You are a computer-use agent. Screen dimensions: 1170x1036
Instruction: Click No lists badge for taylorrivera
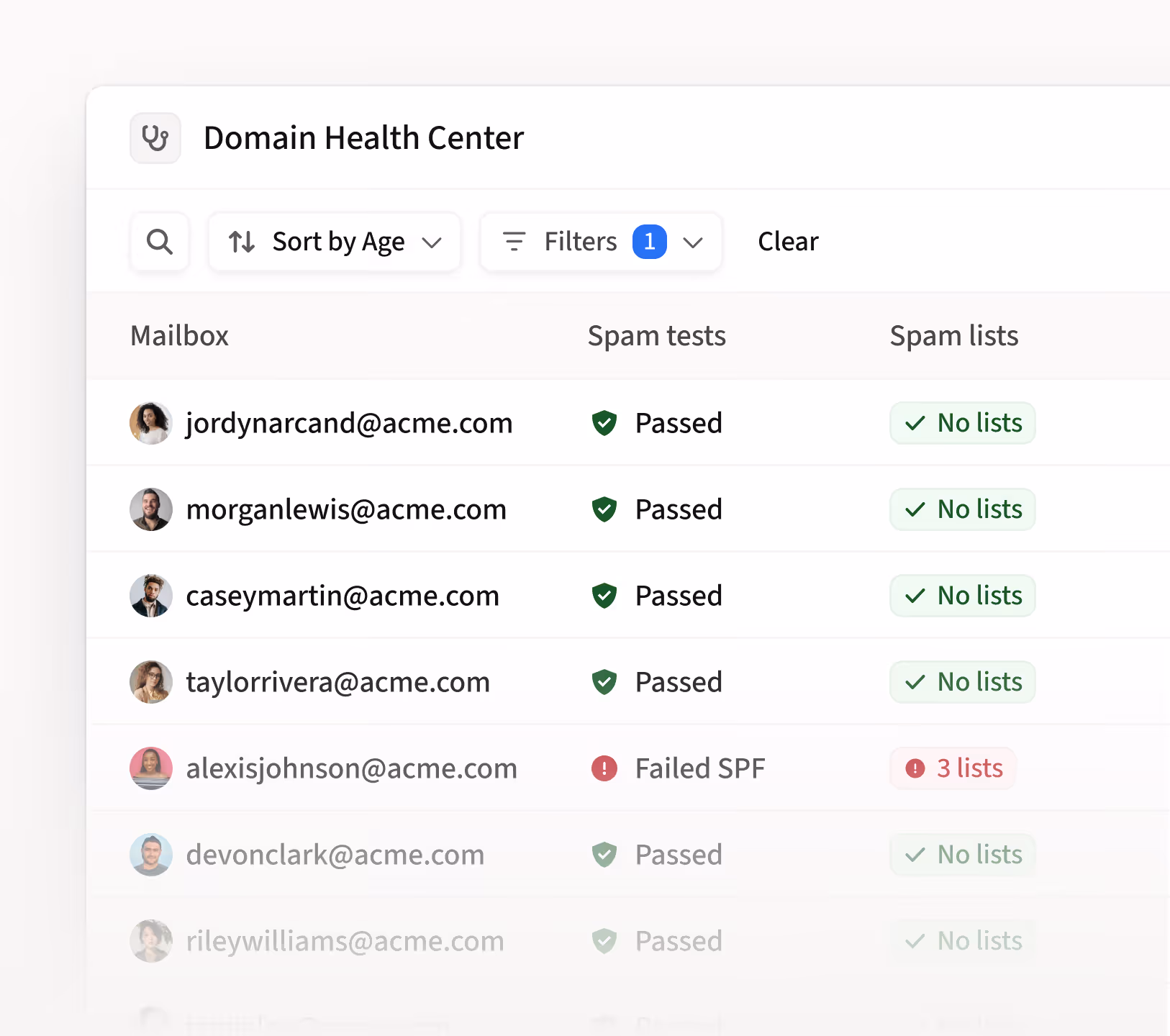tap(963, 682)
